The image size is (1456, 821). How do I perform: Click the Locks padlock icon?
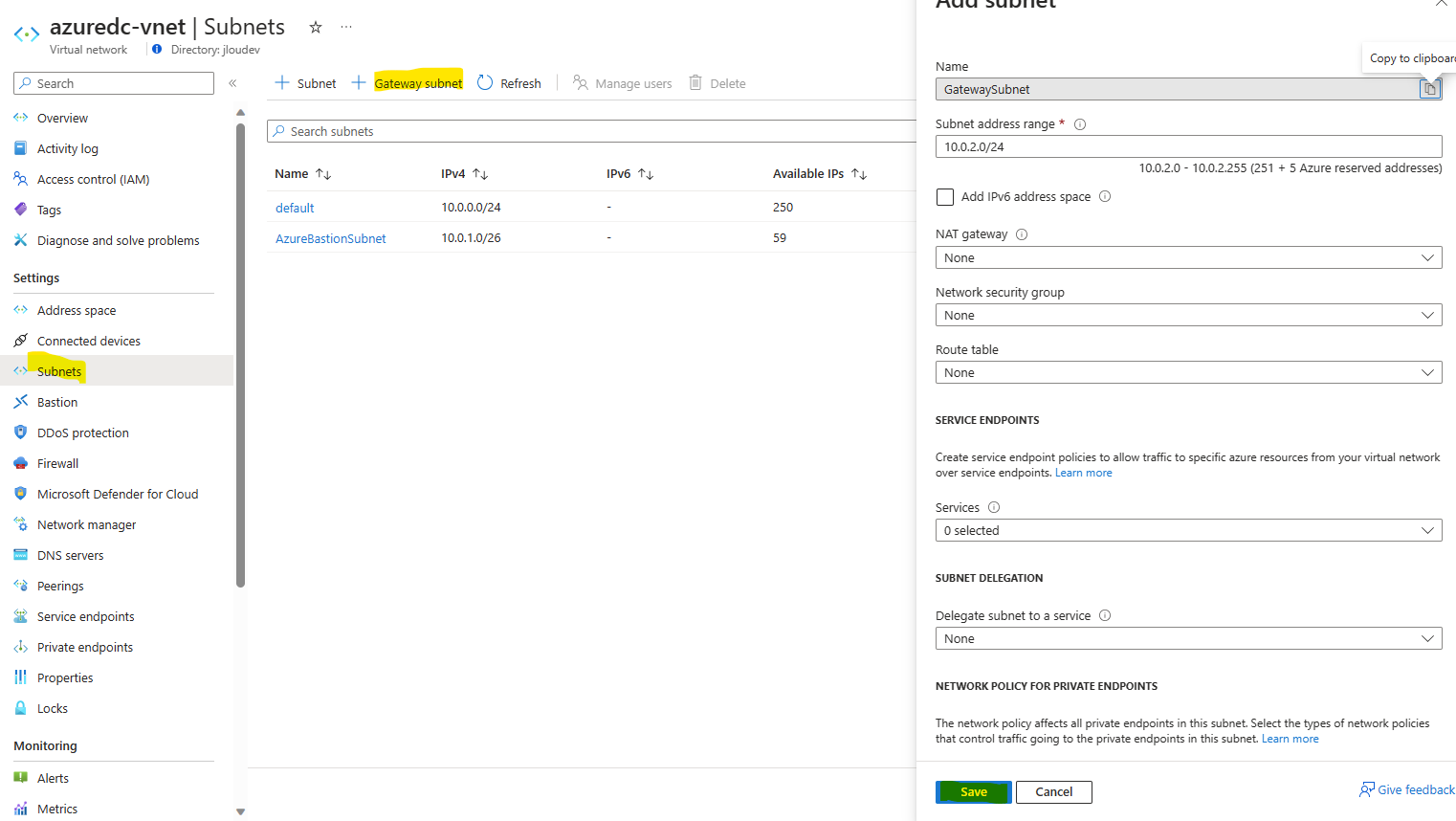[21, 708]
